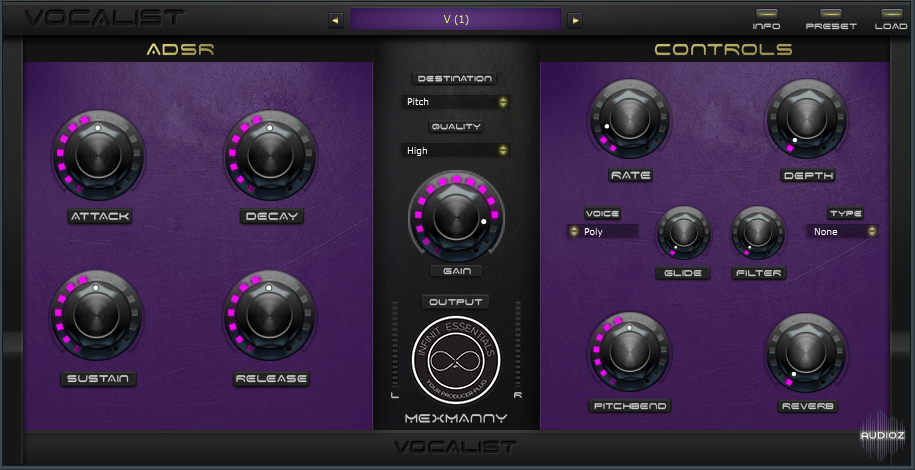The image size is (915, 470).
Task: Click the Reverb knob
Action: point(806,352)
